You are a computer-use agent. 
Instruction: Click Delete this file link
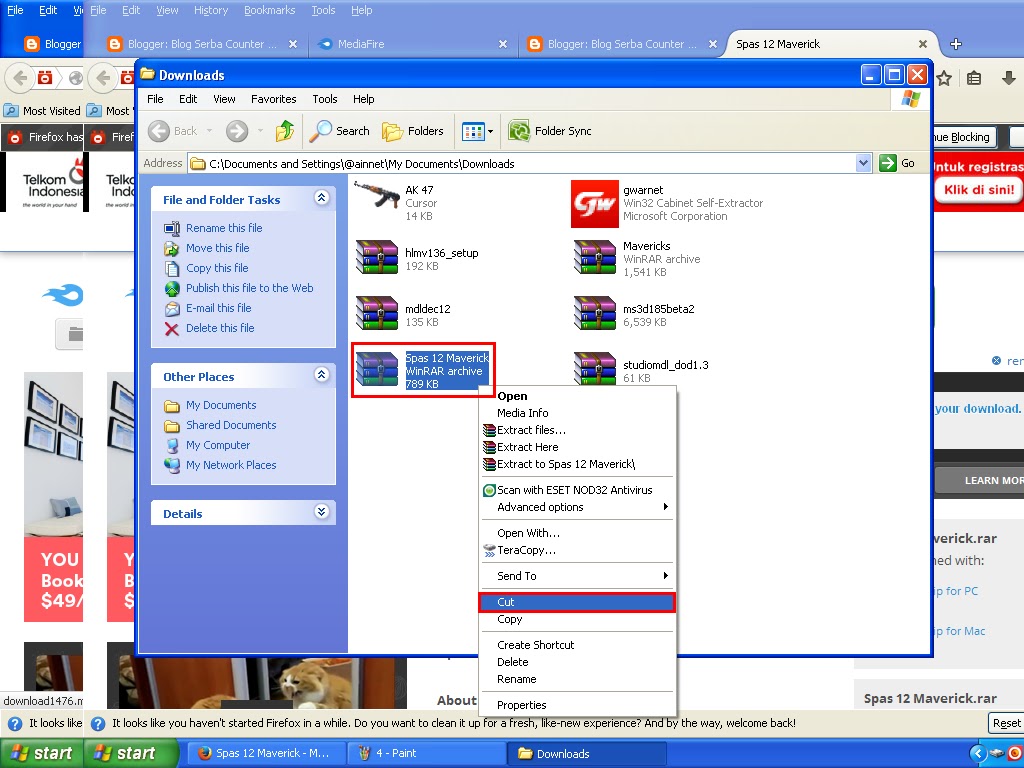click(x=220, y=328)
